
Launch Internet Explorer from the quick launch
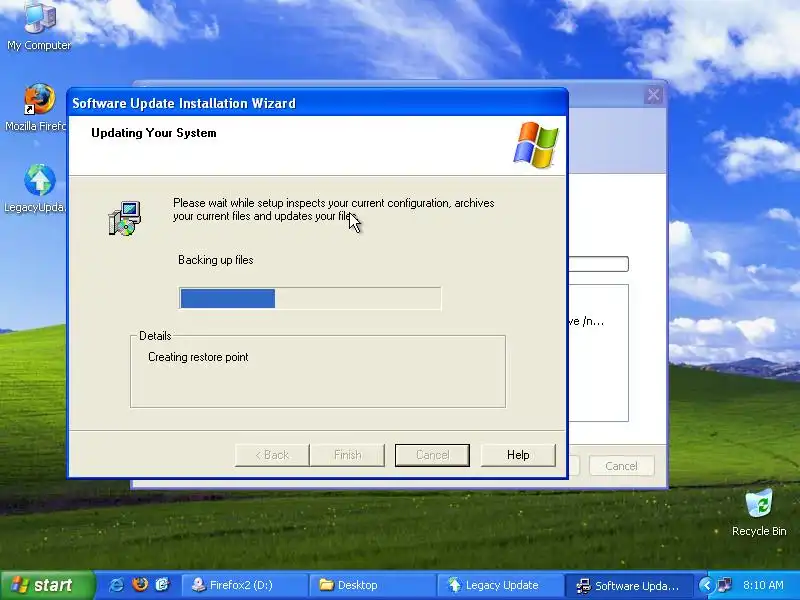click(x=116, y=585)
